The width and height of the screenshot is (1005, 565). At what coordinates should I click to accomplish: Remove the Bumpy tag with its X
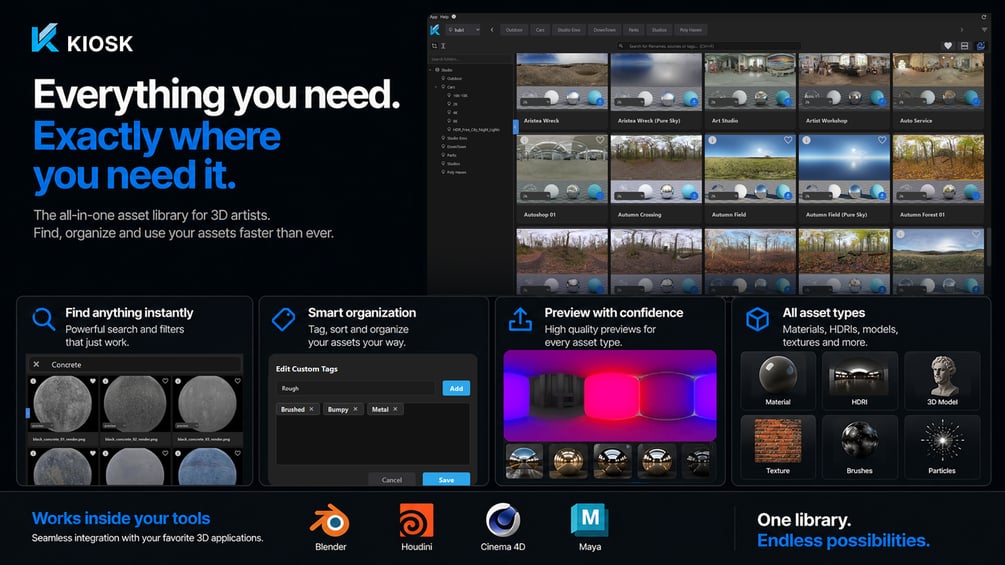point(355,409)
